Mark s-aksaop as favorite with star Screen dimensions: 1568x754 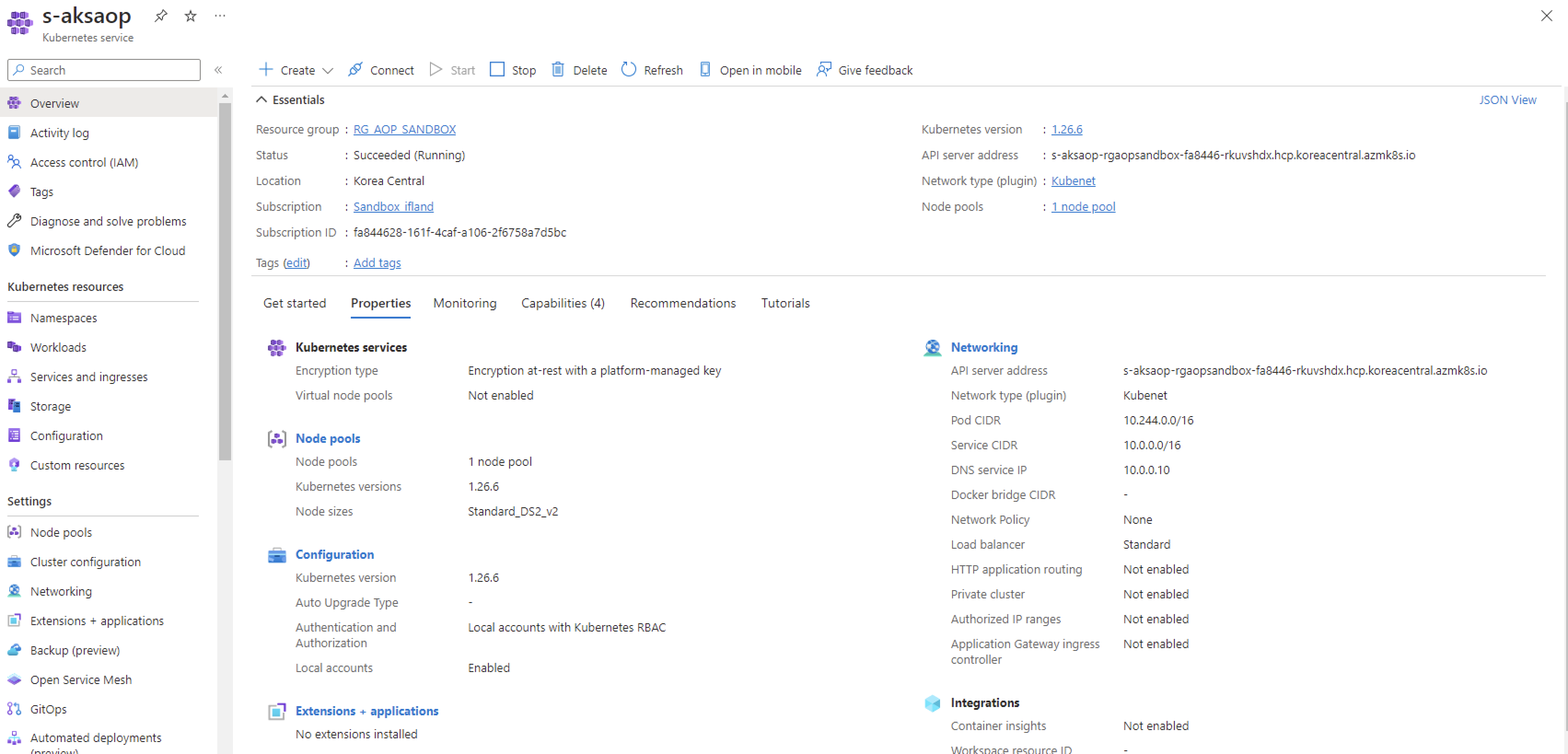[191, 16]
